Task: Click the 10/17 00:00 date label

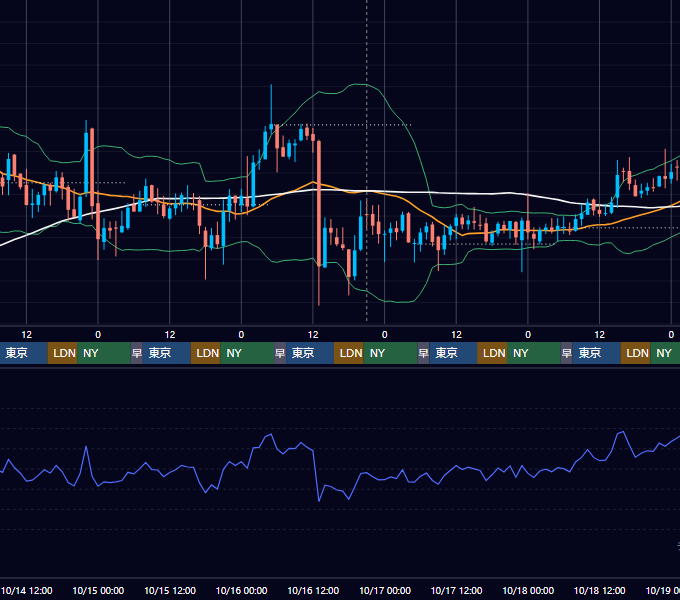Action: point(385,590)
